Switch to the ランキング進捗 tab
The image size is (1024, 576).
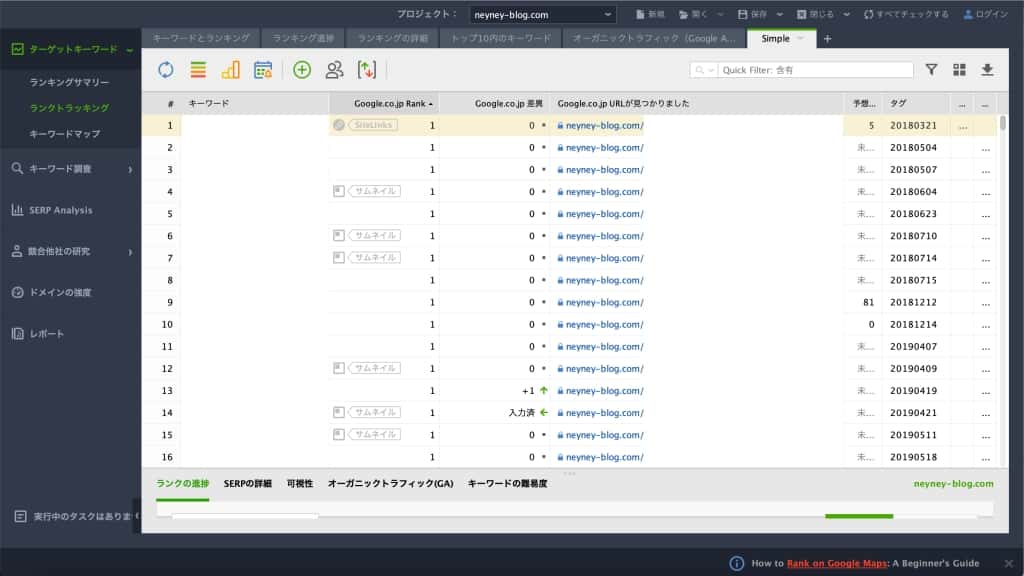[303, 38]
